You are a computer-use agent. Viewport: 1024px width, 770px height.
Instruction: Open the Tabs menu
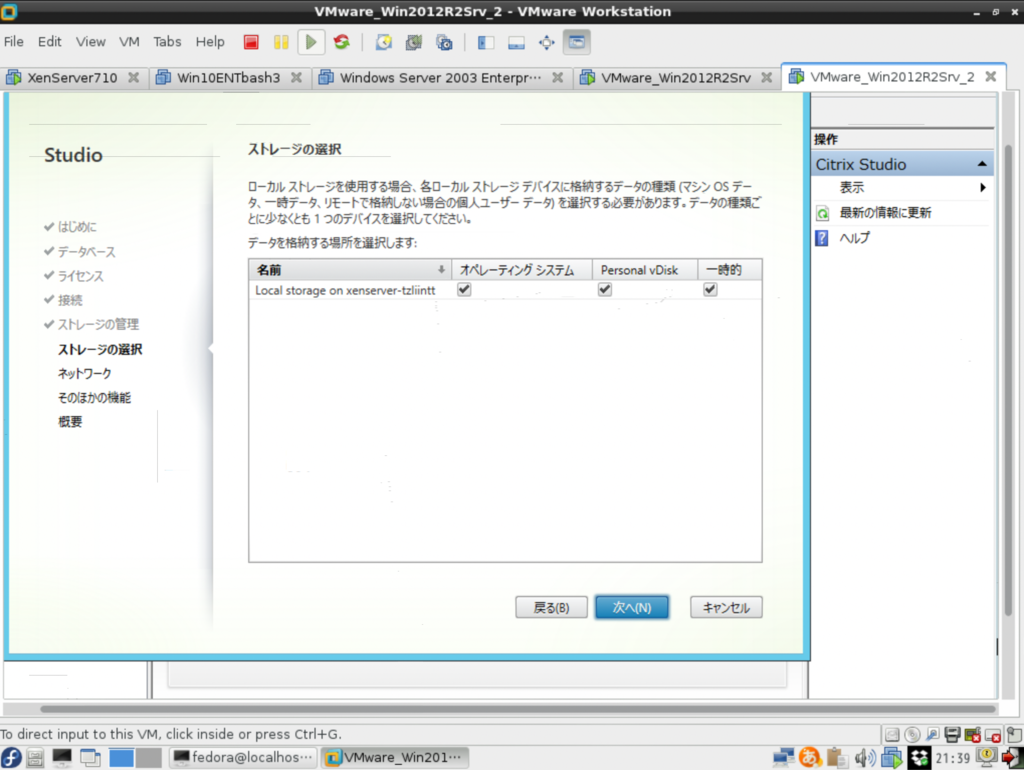(x=167, y=42)
